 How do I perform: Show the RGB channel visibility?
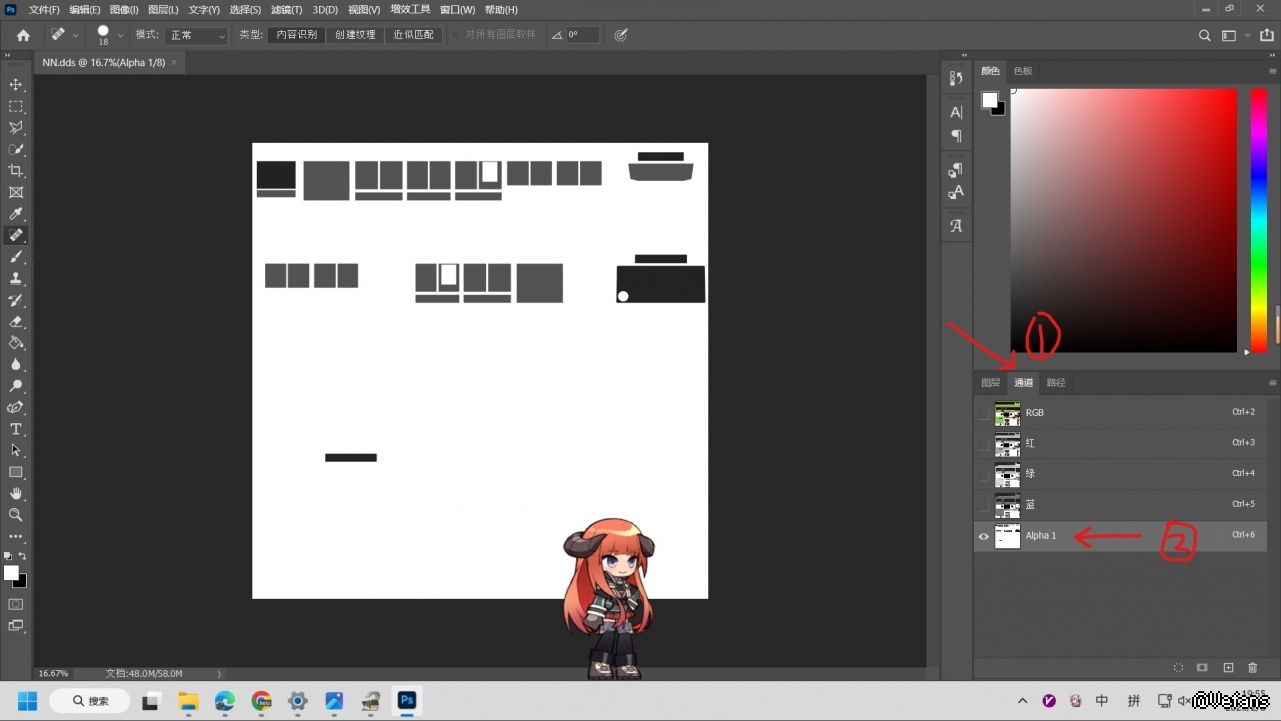pyautogui.click(x=984, y=413)
